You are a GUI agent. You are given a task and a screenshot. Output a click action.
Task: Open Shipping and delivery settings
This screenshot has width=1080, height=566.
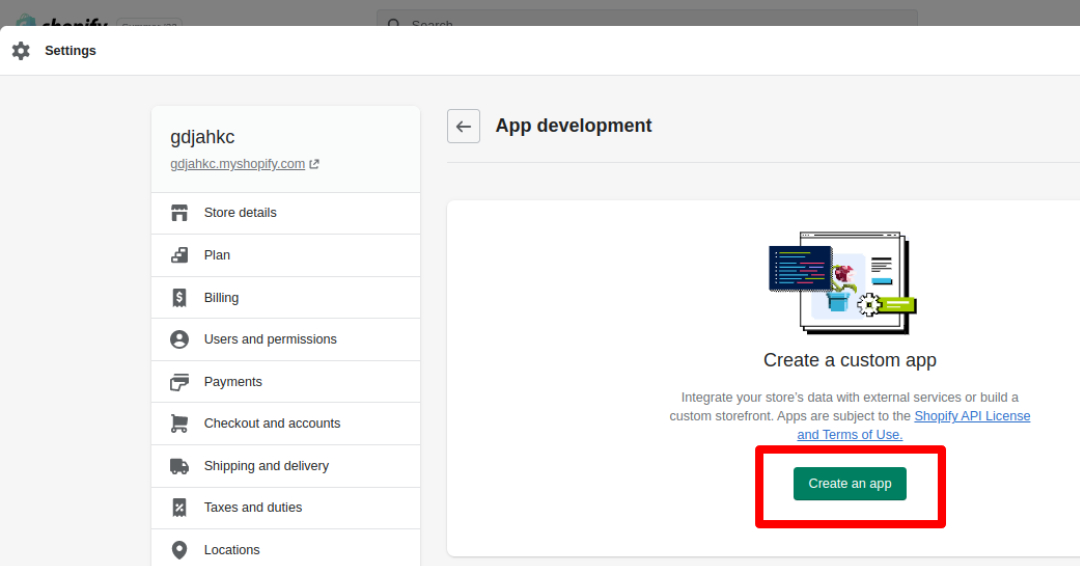[x=286, y=466]
